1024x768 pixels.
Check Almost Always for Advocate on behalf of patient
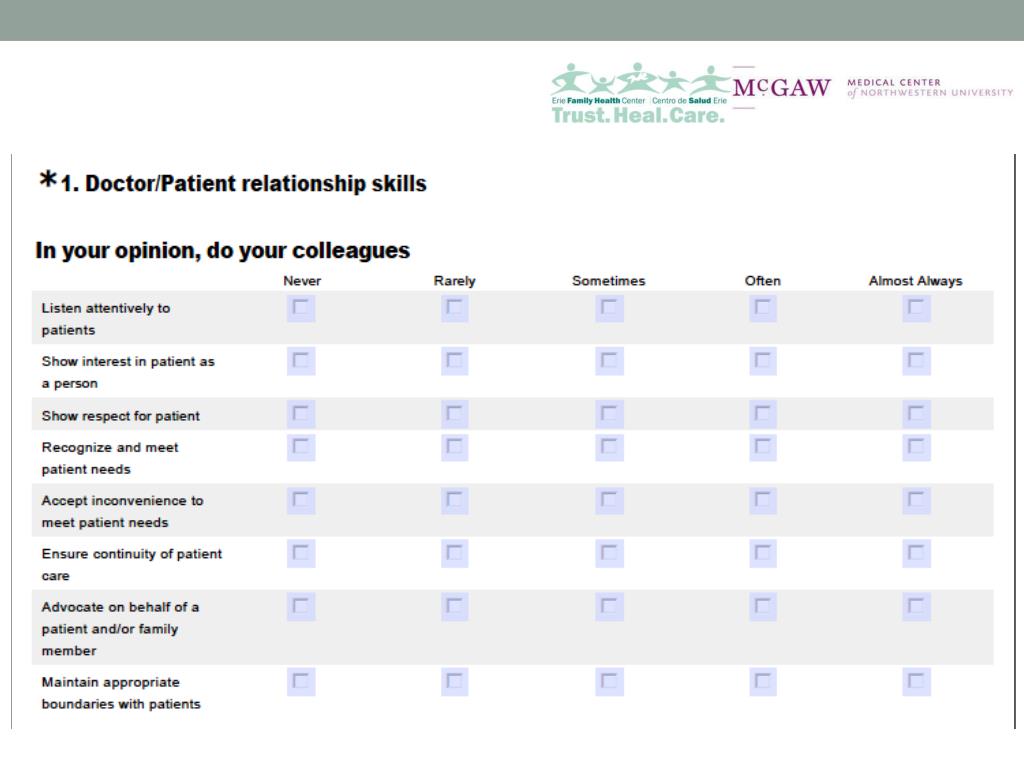tap(916, 607)
